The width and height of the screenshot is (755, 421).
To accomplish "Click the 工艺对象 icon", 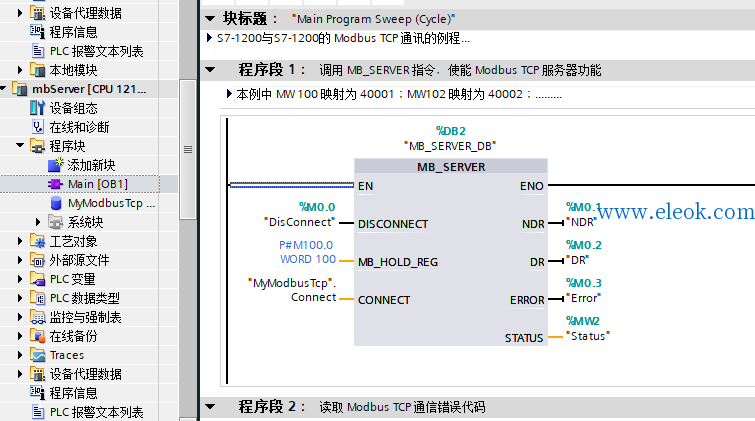I will pos(38,241).
